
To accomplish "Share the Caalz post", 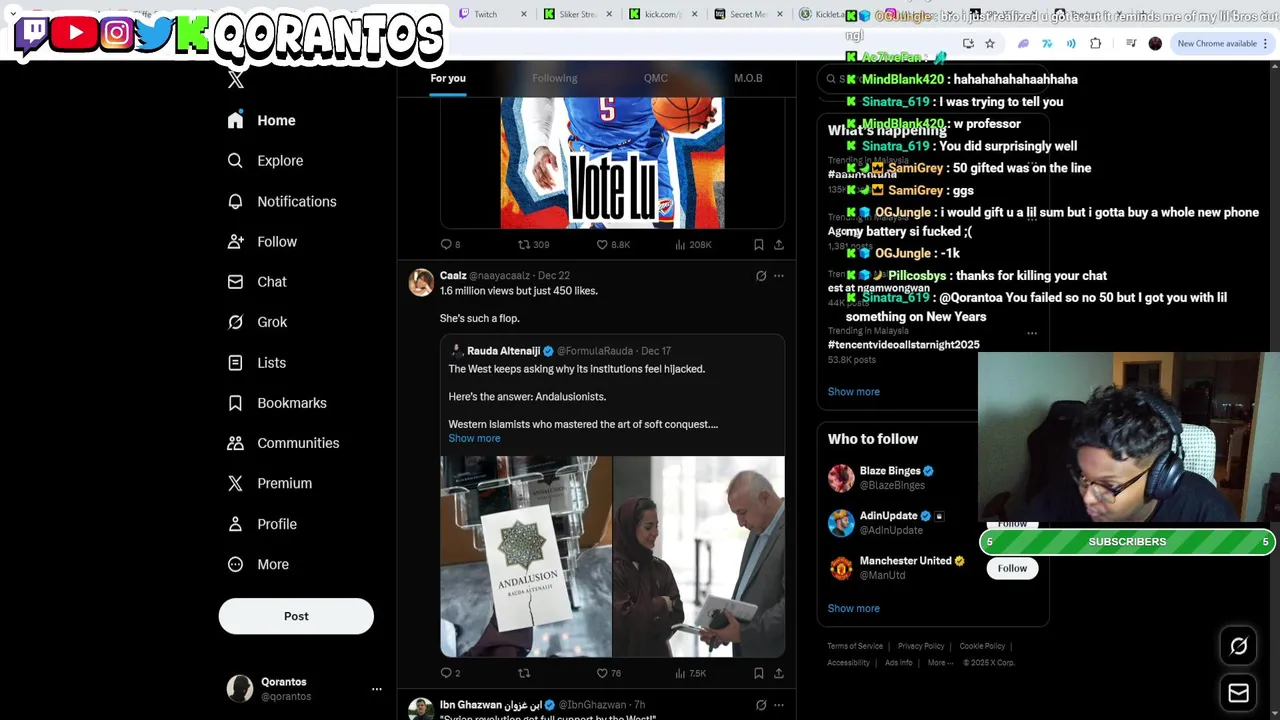I will (x=779, y=673).
